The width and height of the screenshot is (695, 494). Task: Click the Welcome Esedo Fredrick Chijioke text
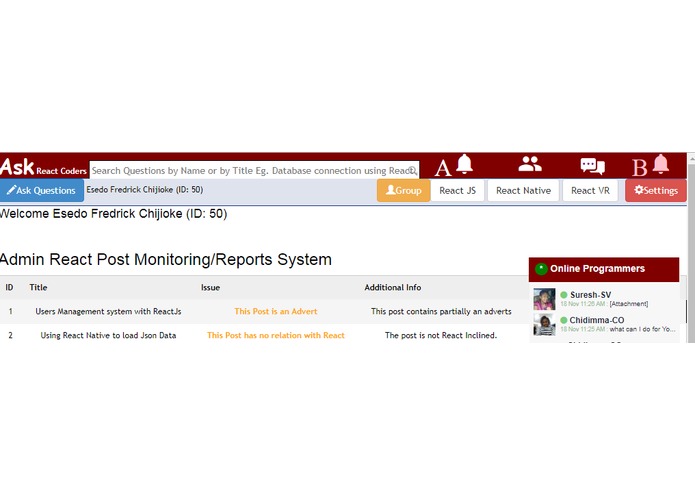[113, 214]
